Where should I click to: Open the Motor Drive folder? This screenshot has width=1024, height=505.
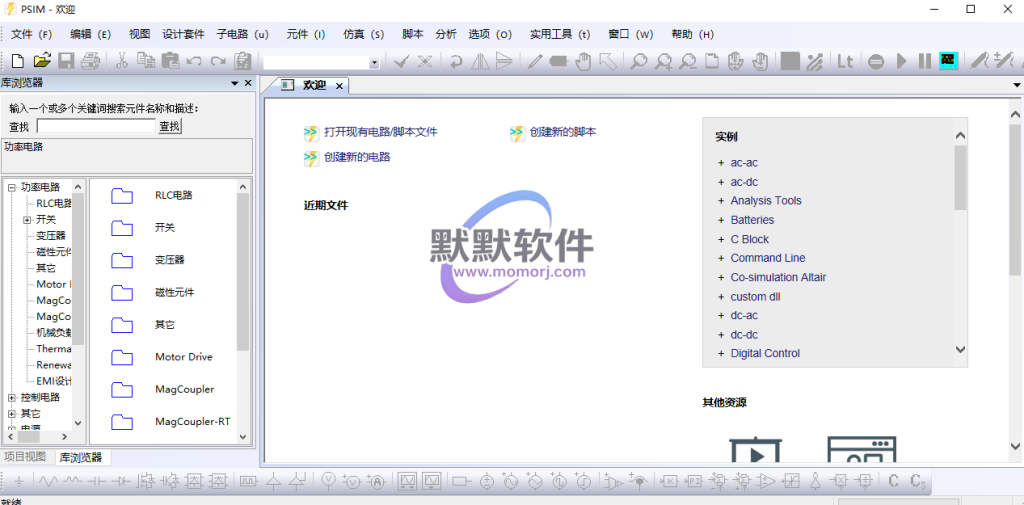[x=184, y=357]
